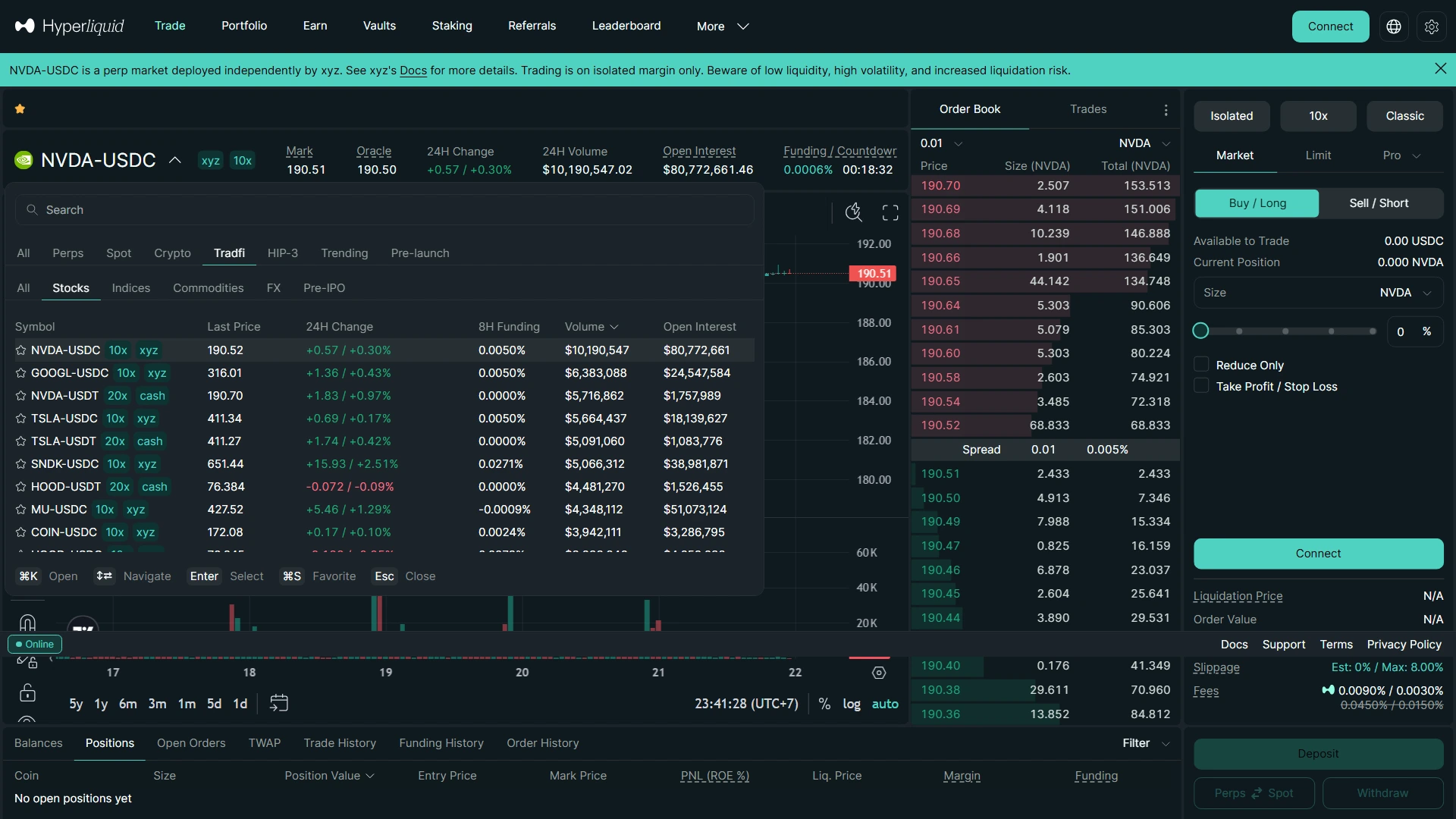Switch to the Trades tab
The image size is (1456, 819).
(x=1088, y=108)
